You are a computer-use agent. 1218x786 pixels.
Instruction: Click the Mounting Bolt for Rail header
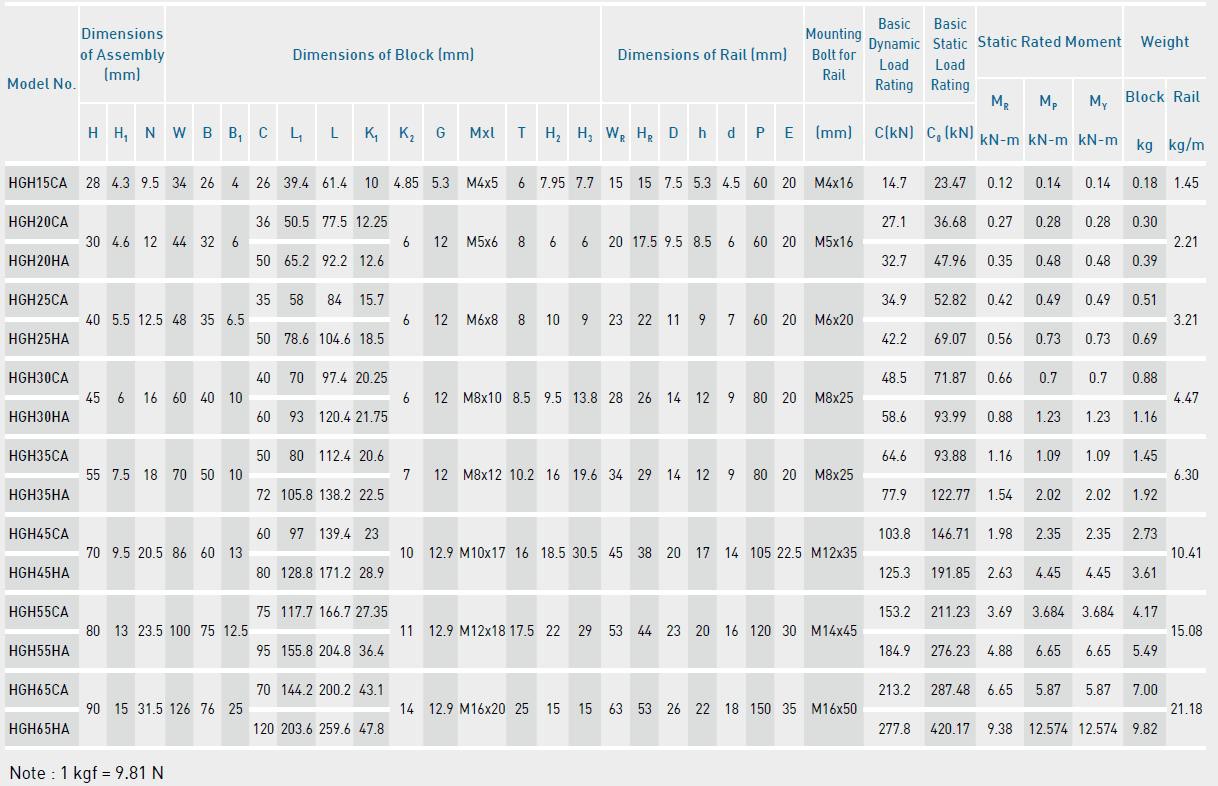point(833,54)
